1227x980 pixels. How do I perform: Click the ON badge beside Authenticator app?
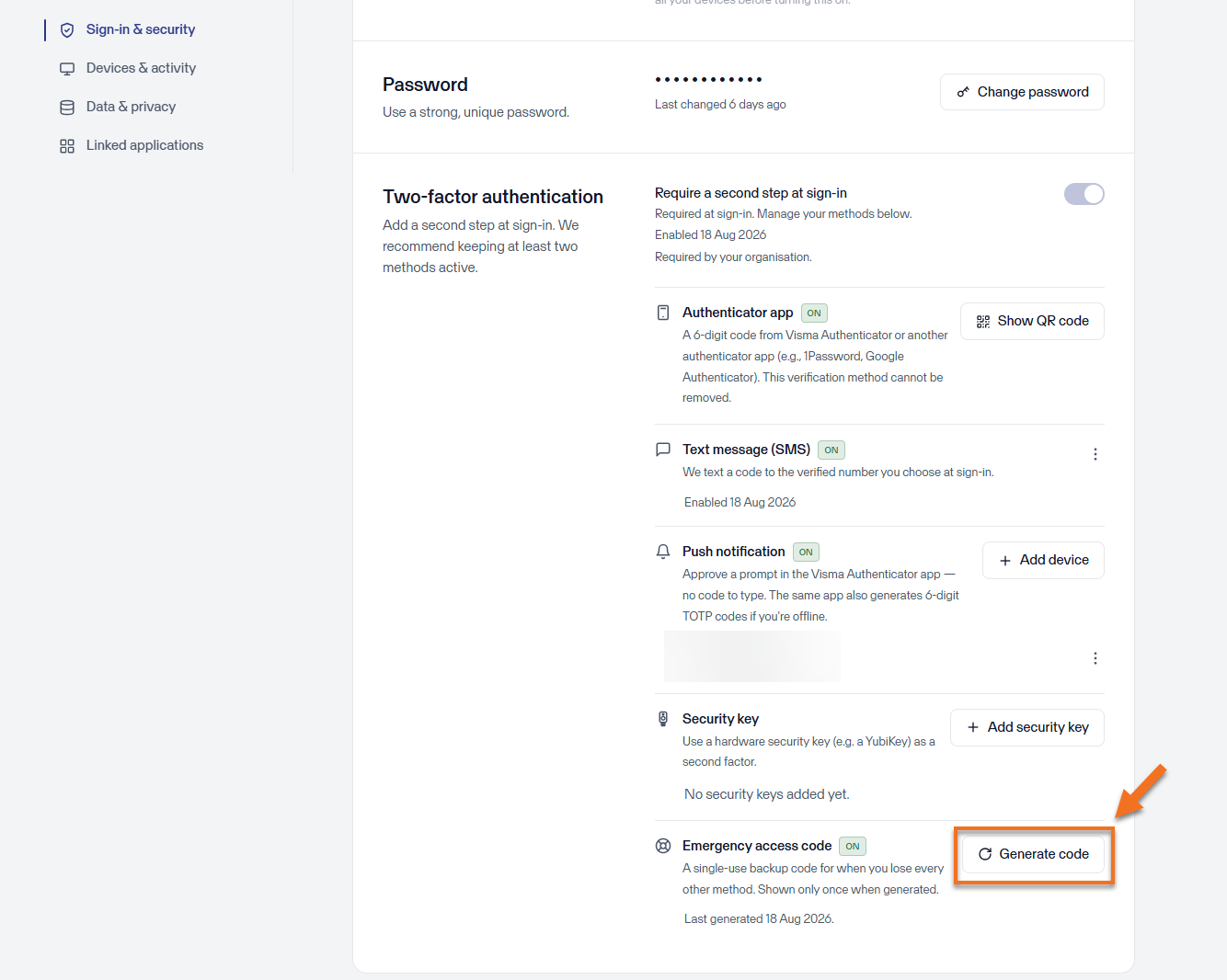tap(814, 313)
